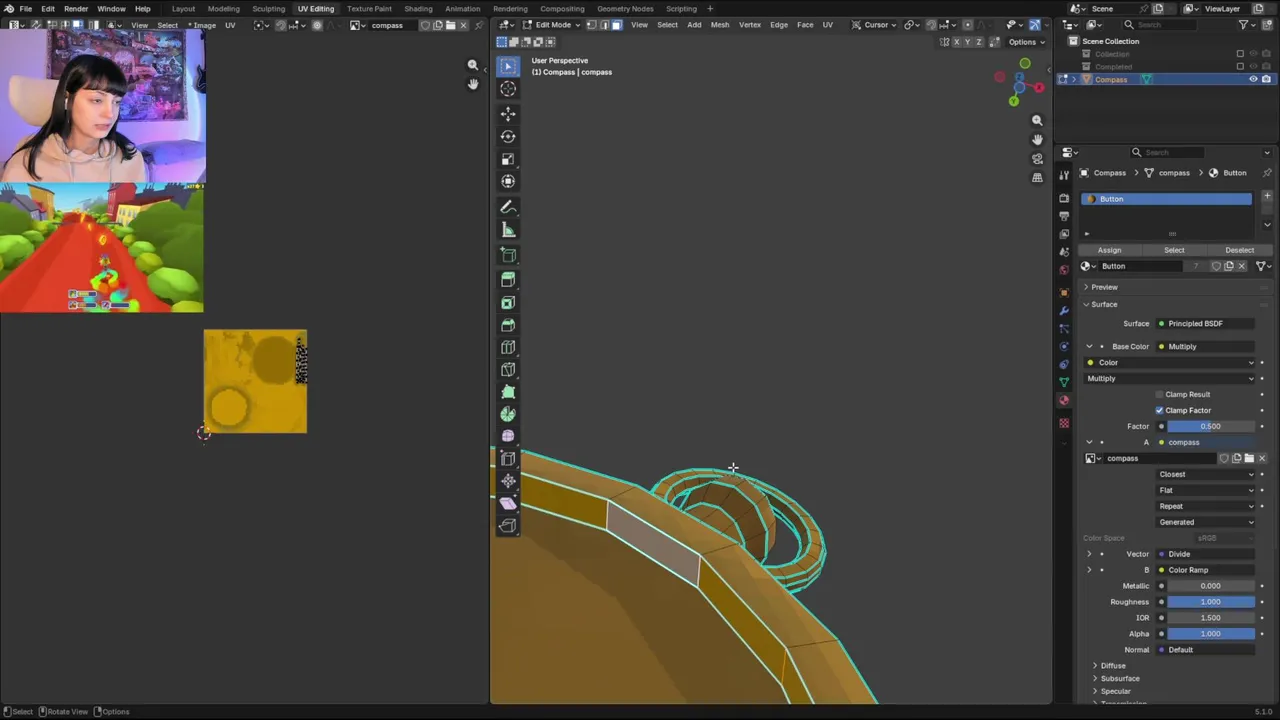1280x720 pixels.
Task: Enable face select mode in viewport header
Action: click(615, 25)
